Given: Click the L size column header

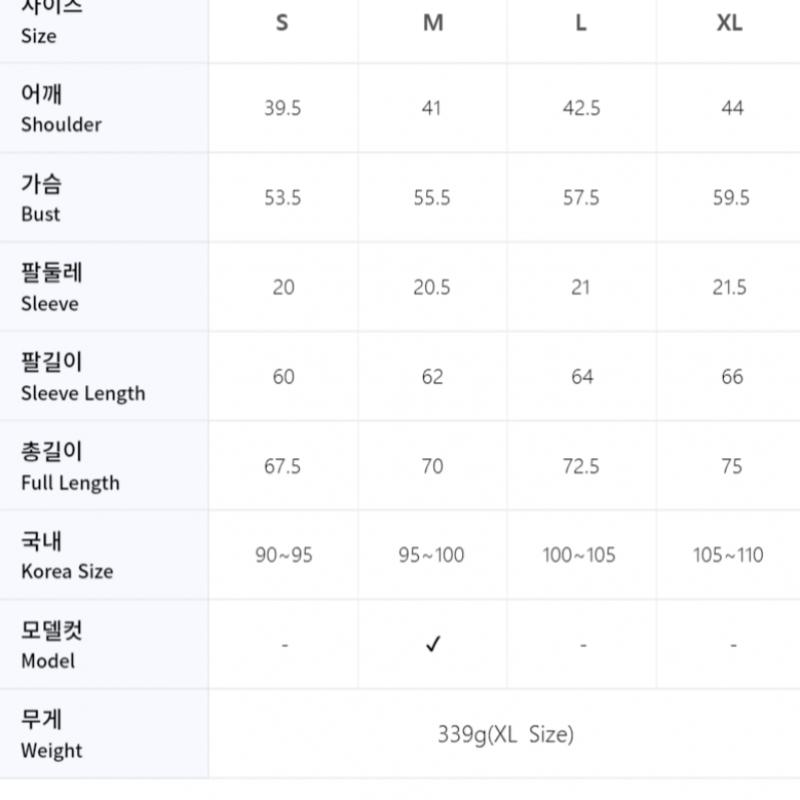Looking at the screenshot, I should coord(581,24).
